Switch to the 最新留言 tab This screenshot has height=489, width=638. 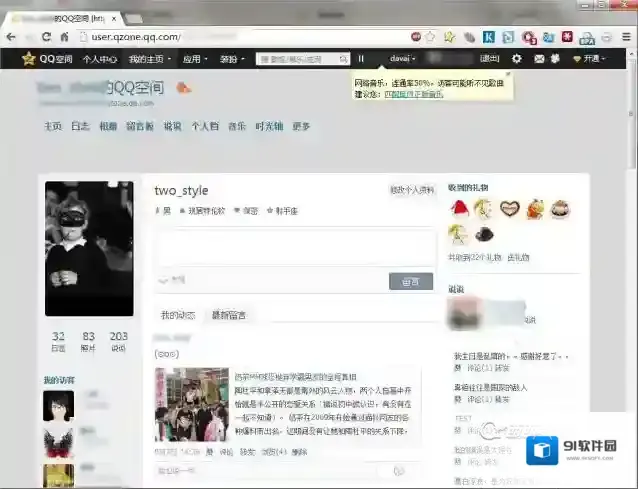[x=228, y=316]
